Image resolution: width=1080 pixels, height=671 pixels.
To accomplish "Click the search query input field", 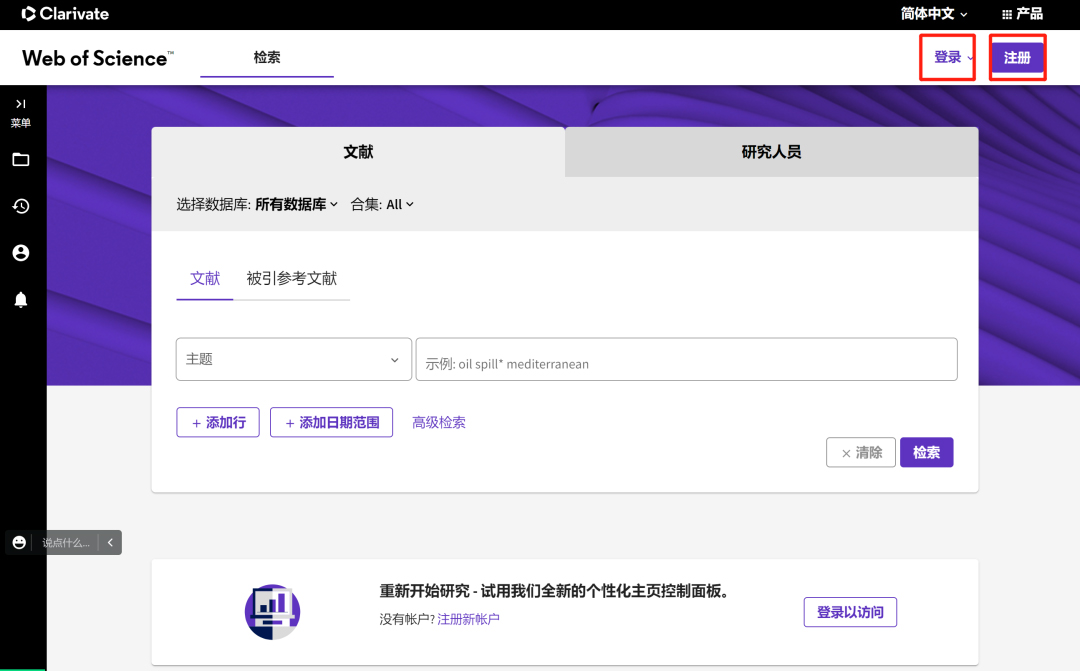I will point(687,359).
